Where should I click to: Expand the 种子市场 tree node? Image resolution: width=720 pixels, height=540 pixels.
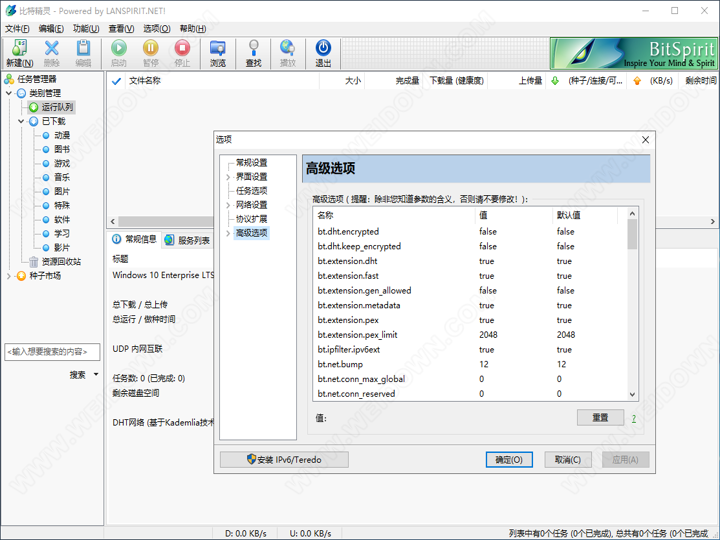pyautogui.click(x=9, y=276)
